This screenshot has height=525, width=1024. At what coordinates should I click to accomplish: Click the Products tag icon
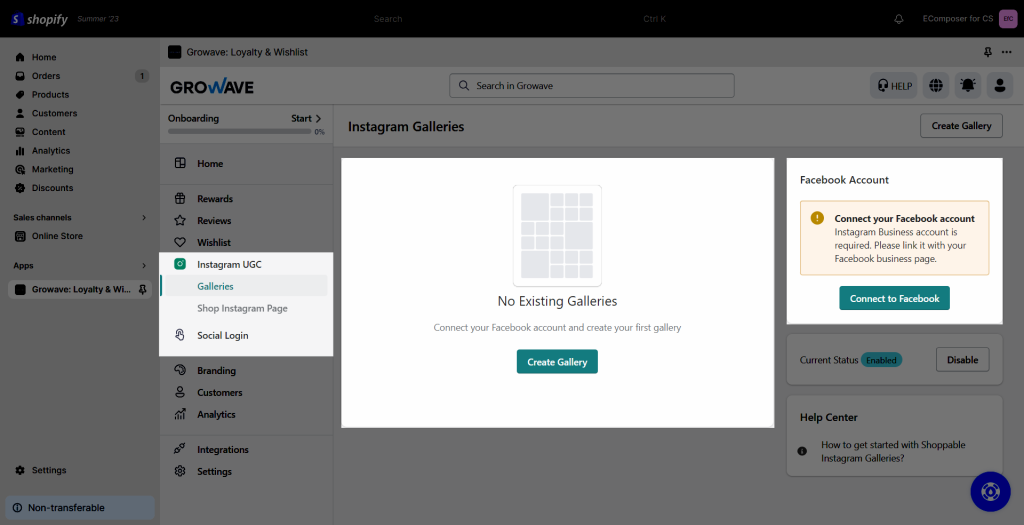20,95
